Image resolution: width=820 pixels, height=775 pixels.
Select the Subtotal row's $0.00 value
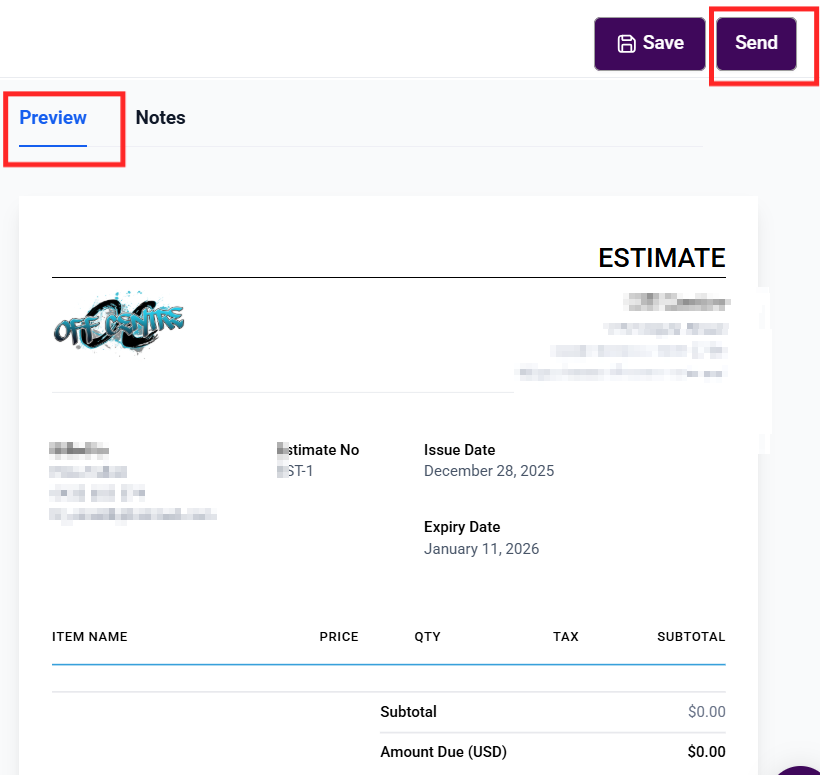[x=706, y=712]
